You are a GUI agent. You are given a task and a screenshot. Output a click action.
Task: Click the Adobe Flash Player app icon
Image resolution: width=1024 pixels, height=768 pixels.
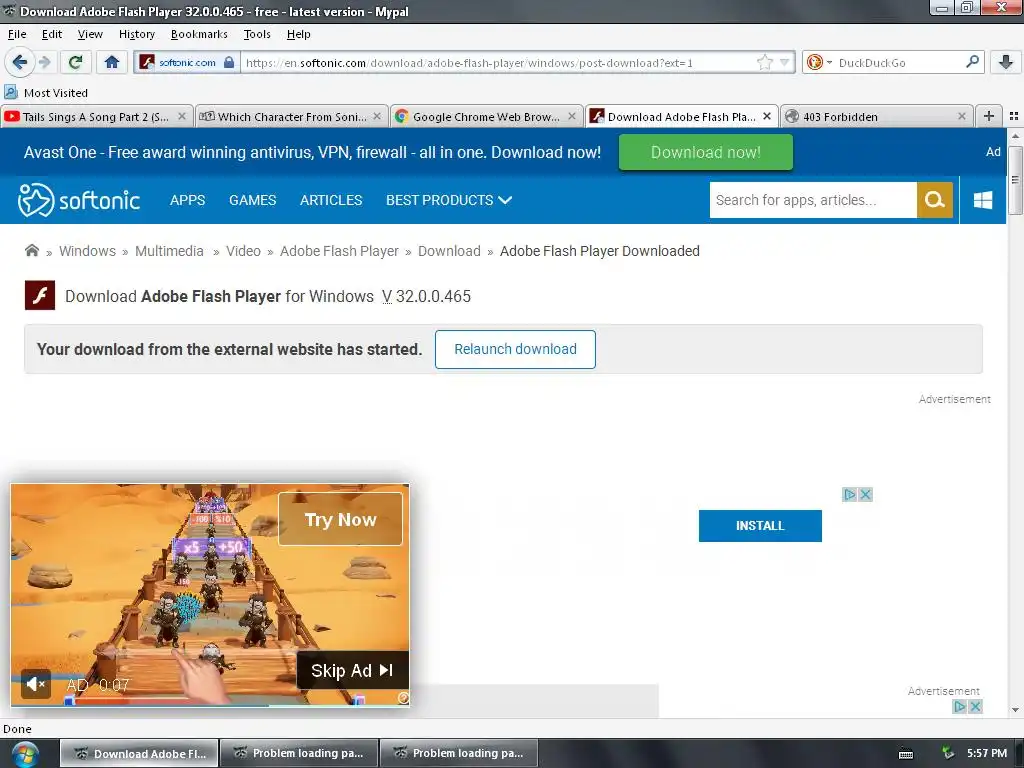click(40, 295)
